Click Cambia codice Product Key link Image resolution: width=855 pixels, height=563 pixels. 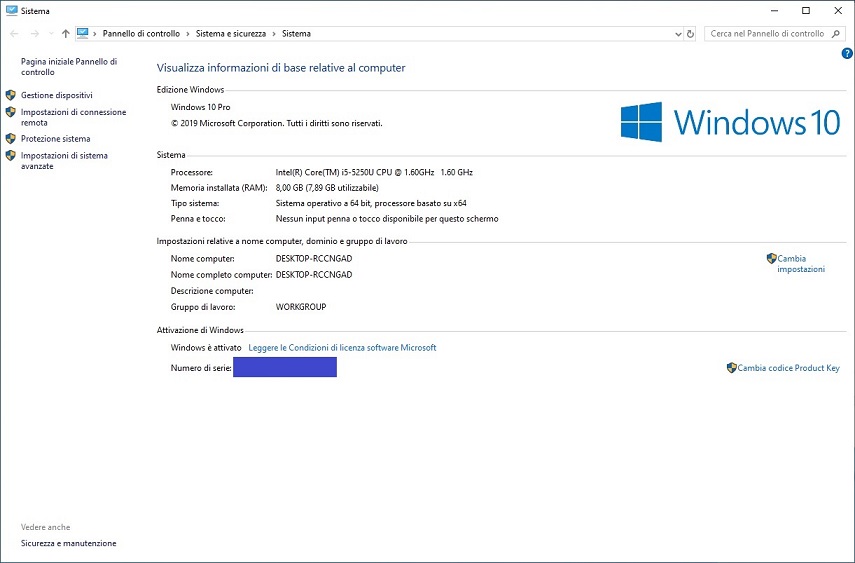pos(788,368)
